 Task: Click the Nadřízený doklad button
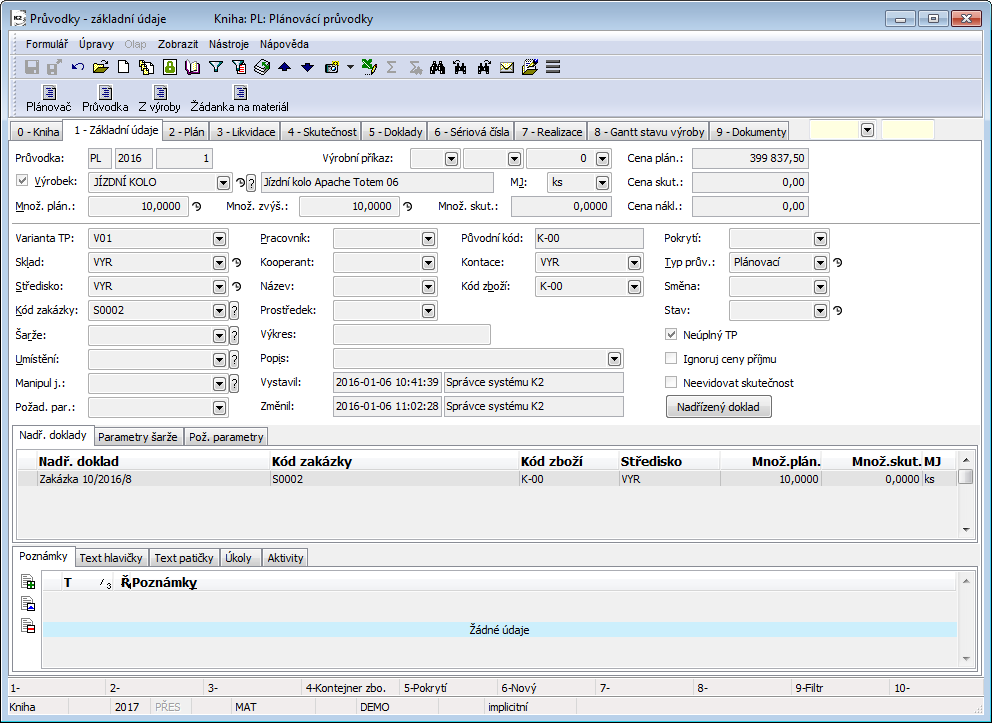(x=718, y=407)
